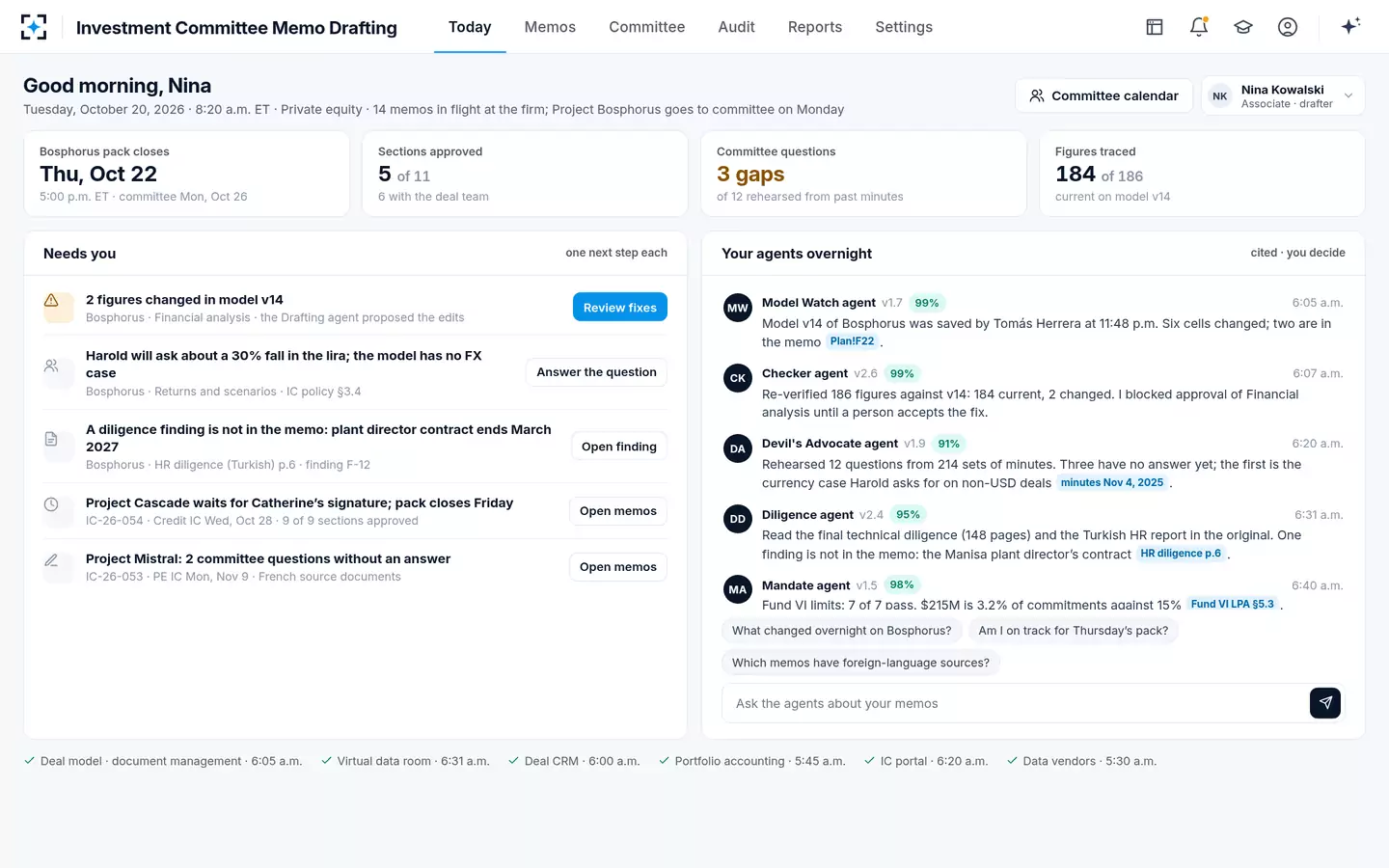Image resolution: width=1389 pixels, height=868 pixels.
Task: Click the app logo icon
Action: pos(34,27)
